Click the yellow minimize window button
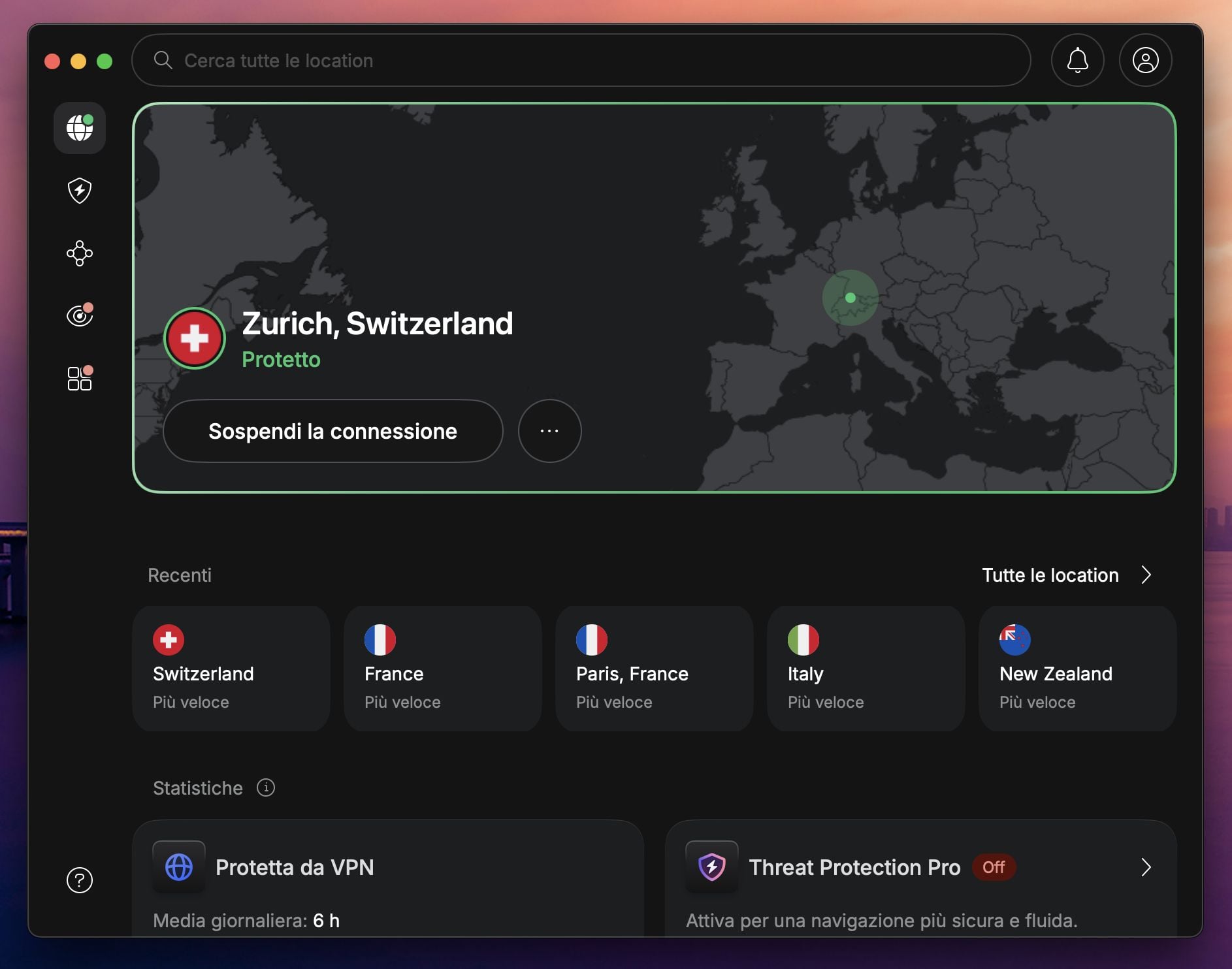This screenshot has width=1232, height=969. tap(78, 61)
